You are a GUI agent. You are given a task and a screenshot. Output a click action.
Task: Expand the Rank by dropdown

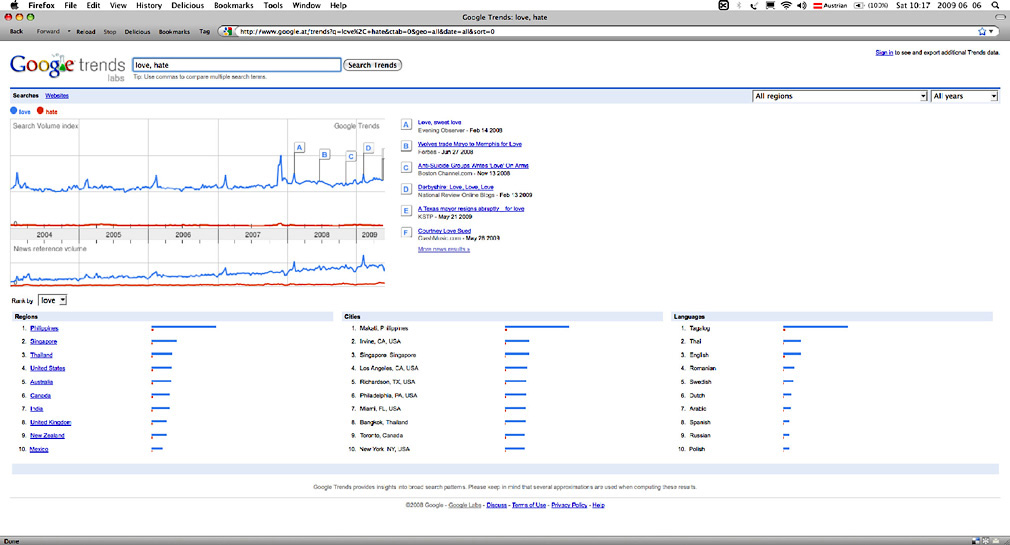pos(53,300)
